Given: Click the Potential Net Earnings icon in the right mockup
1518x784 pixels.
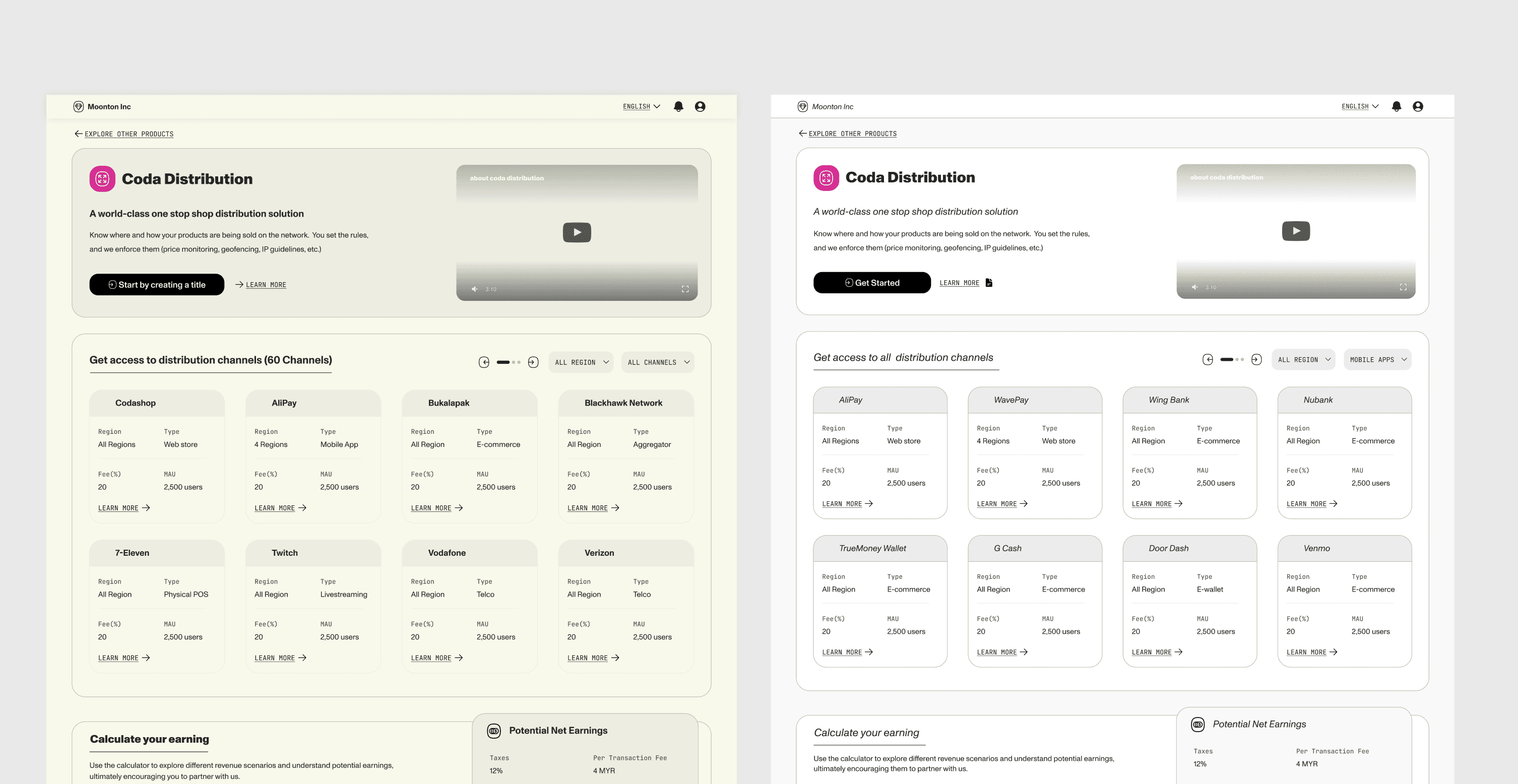Looking at the screenshot, I should (1198, 725).
